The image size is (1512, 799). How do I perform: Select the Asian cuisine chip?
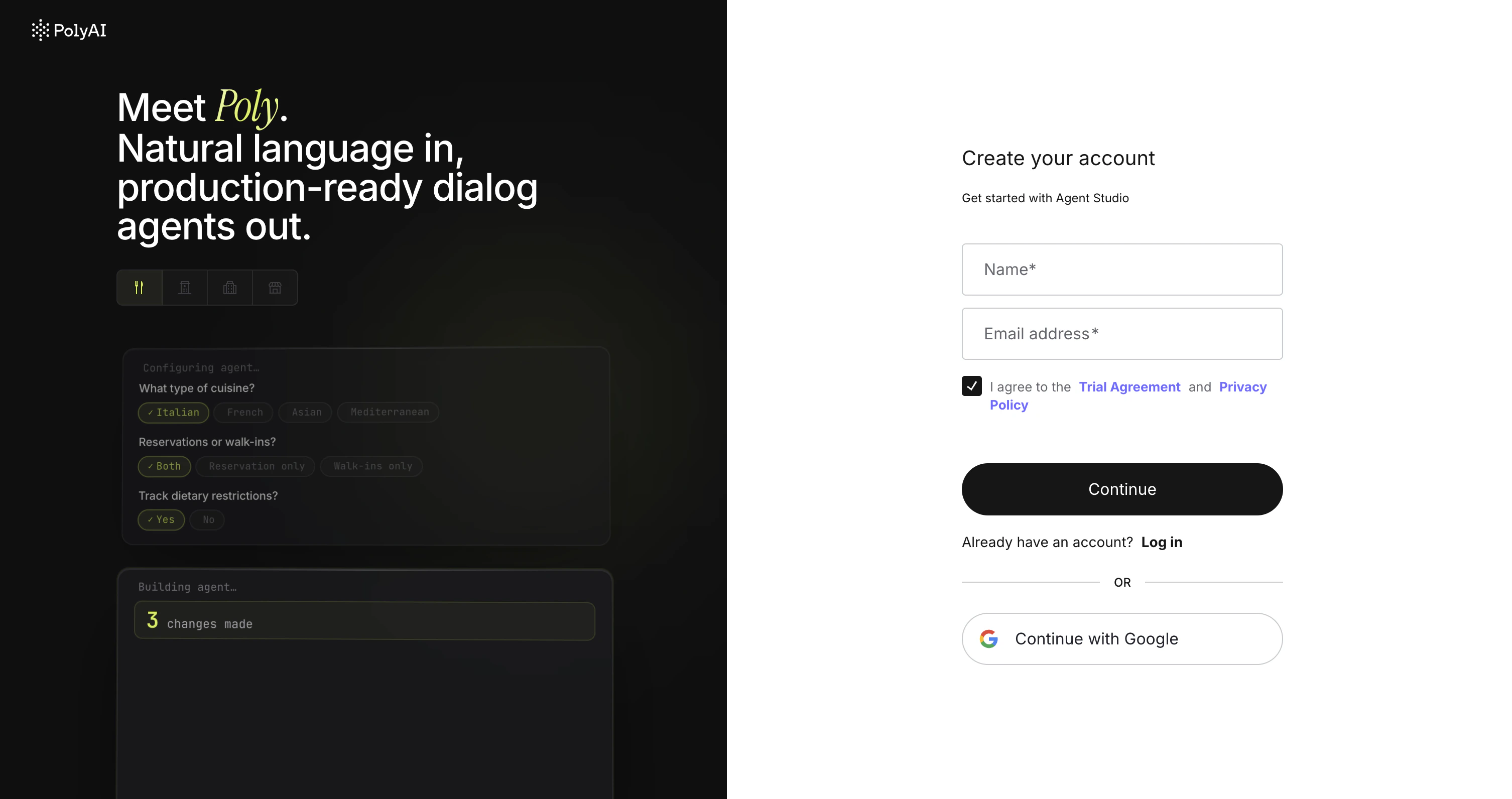click(x=306, y=413)
